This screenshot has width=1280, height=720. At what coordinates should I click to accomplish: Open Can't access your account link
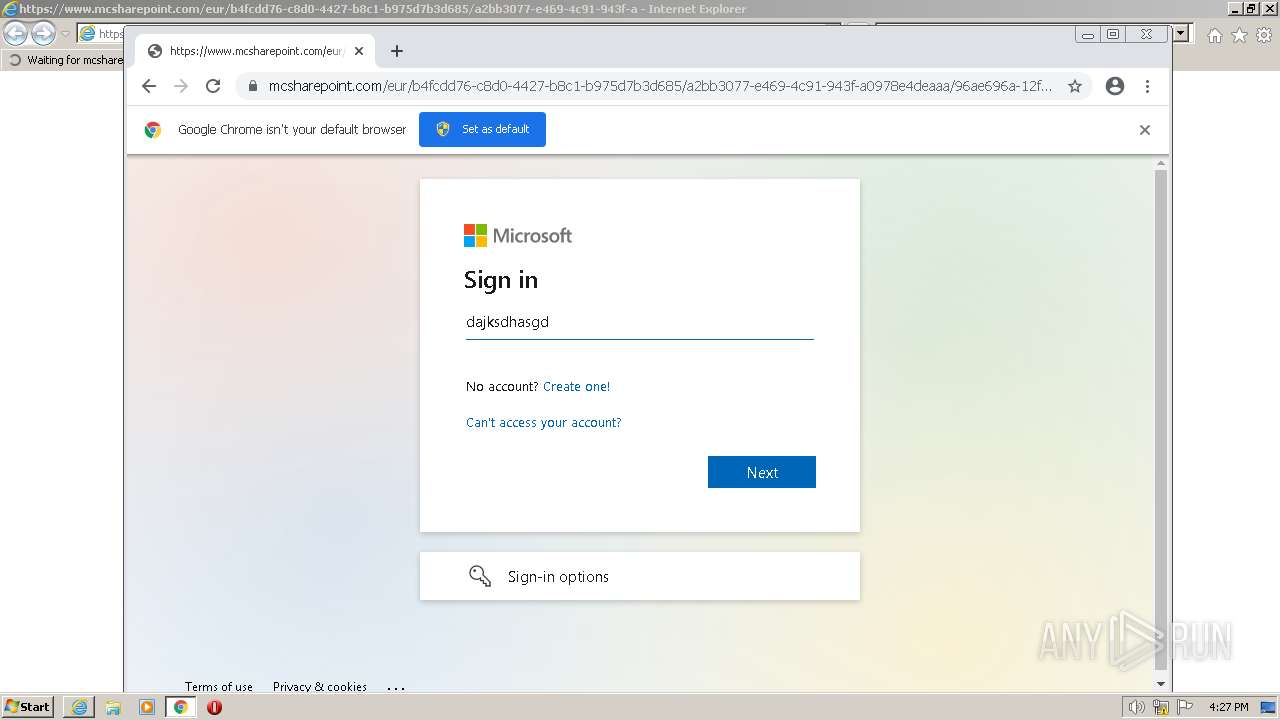pos(544,422)
